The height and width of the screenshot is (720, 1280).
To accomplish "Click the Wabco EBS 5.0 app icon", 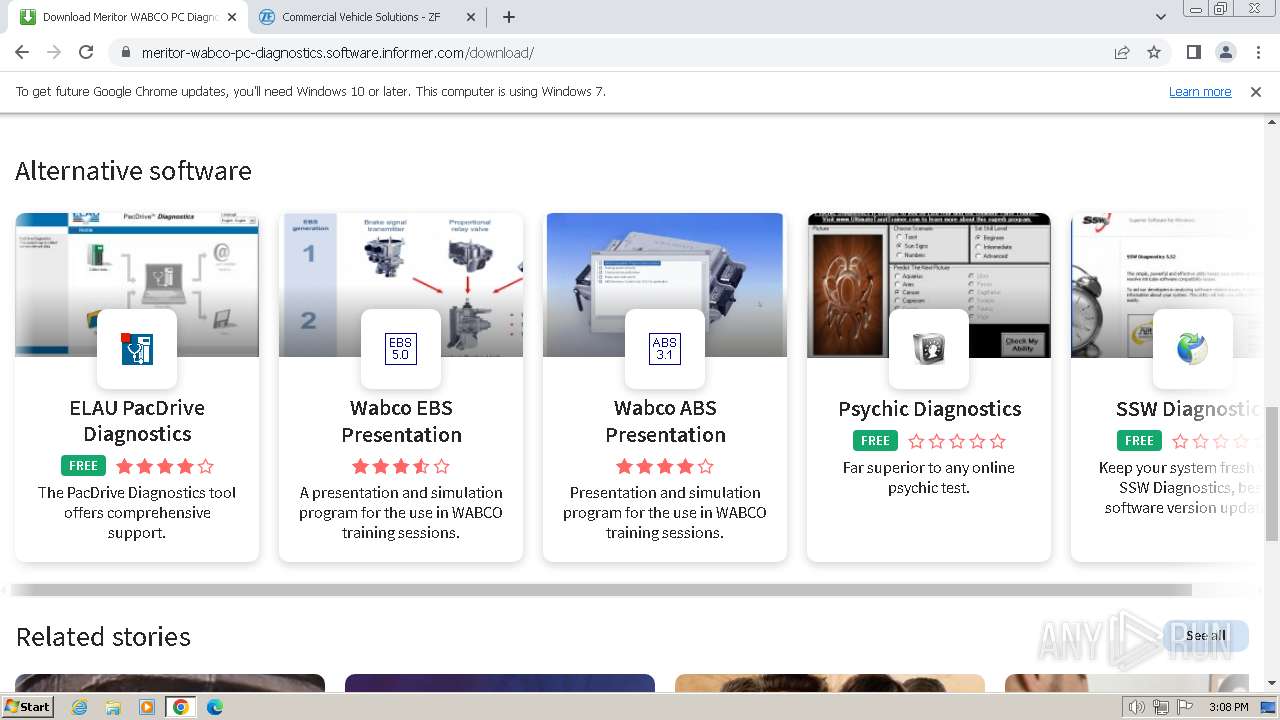I will pos(401,349).
